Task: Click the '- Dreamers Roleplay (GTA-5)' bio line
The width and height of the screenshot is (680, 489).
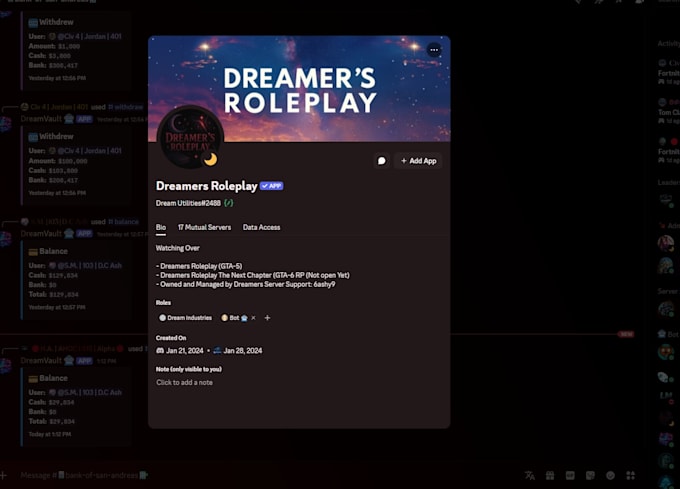Action: [199, 266]
